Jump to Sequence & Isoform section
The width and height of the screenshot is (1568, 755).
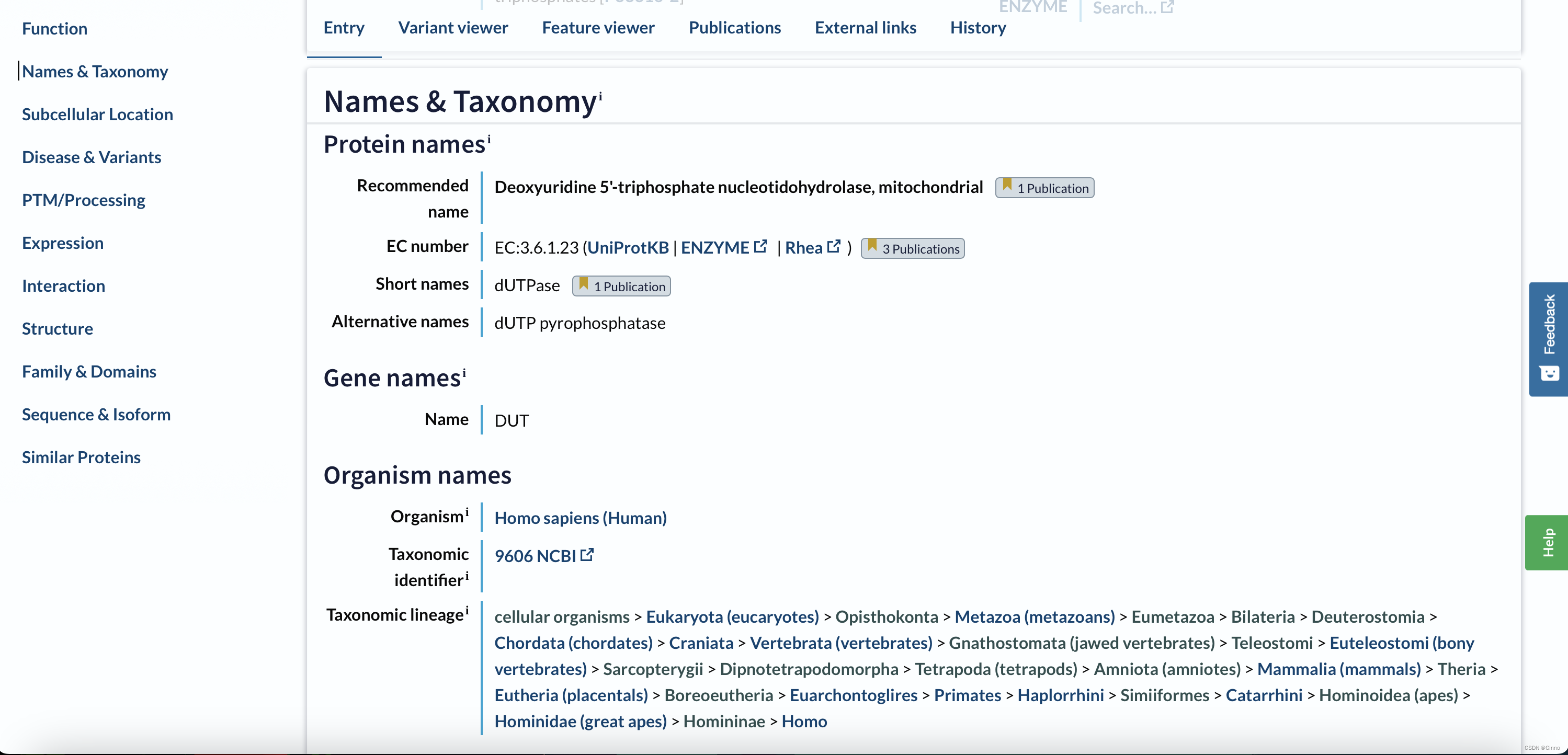point(96,415)
